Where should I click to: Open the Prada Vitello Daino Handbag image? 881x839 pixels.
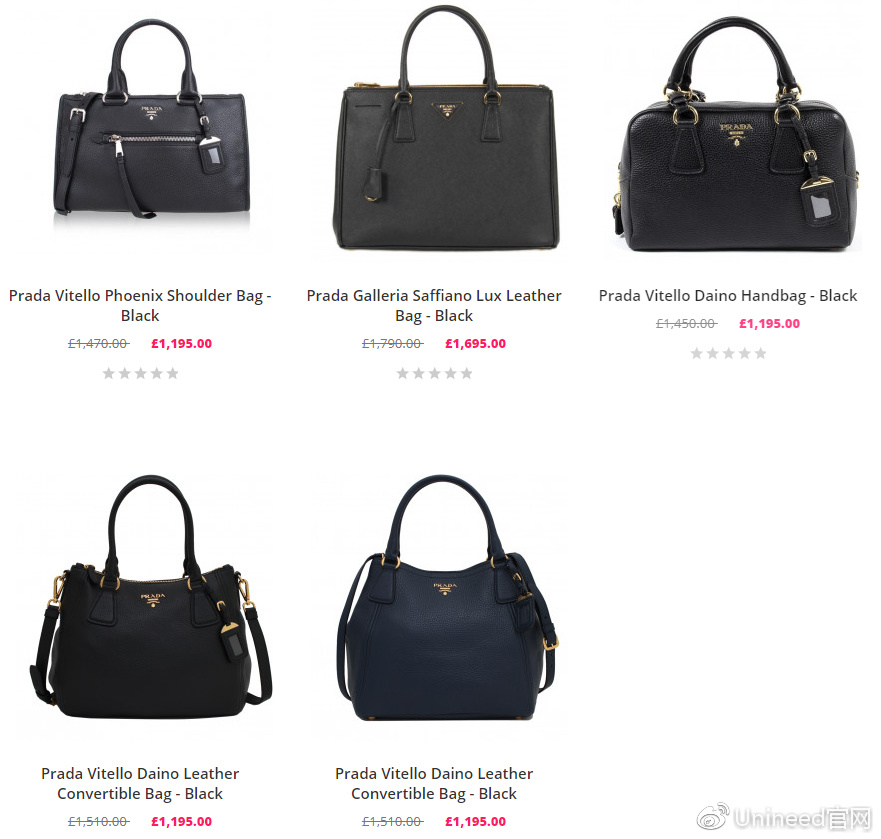[737, 134]
